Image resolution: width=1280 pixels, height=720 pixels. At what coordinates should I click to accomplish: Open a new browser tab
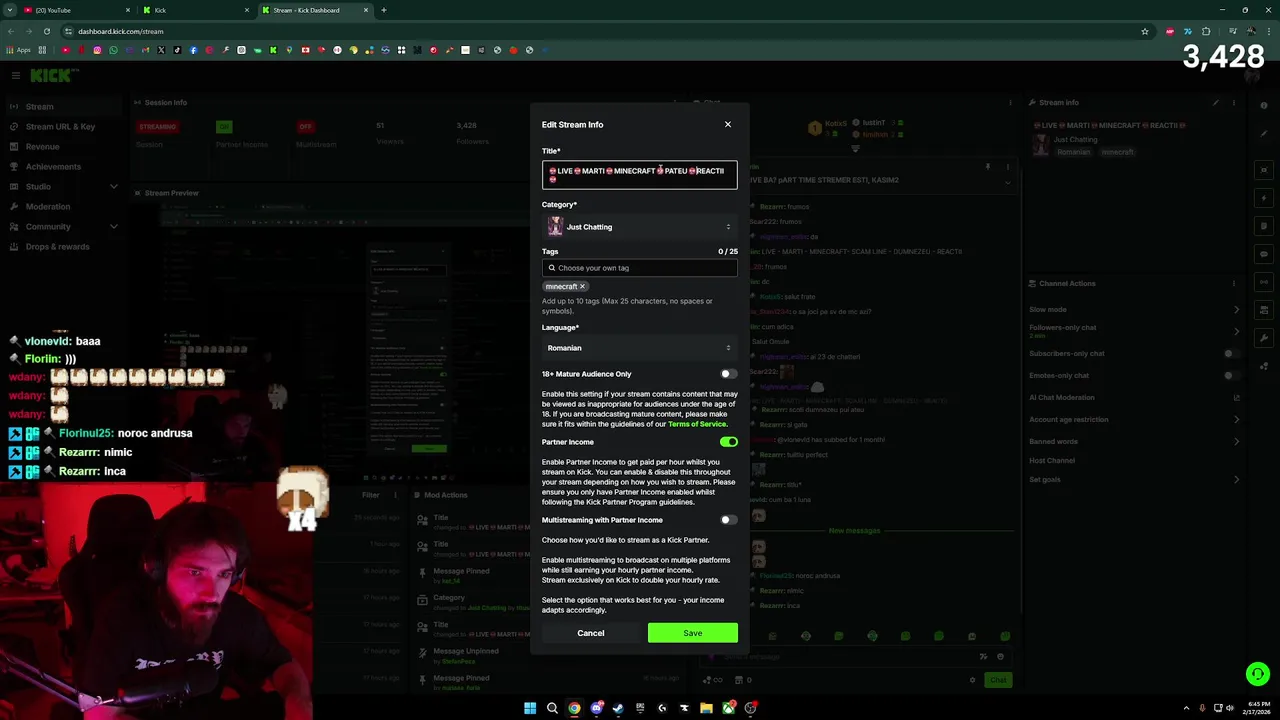pos(384,10)
